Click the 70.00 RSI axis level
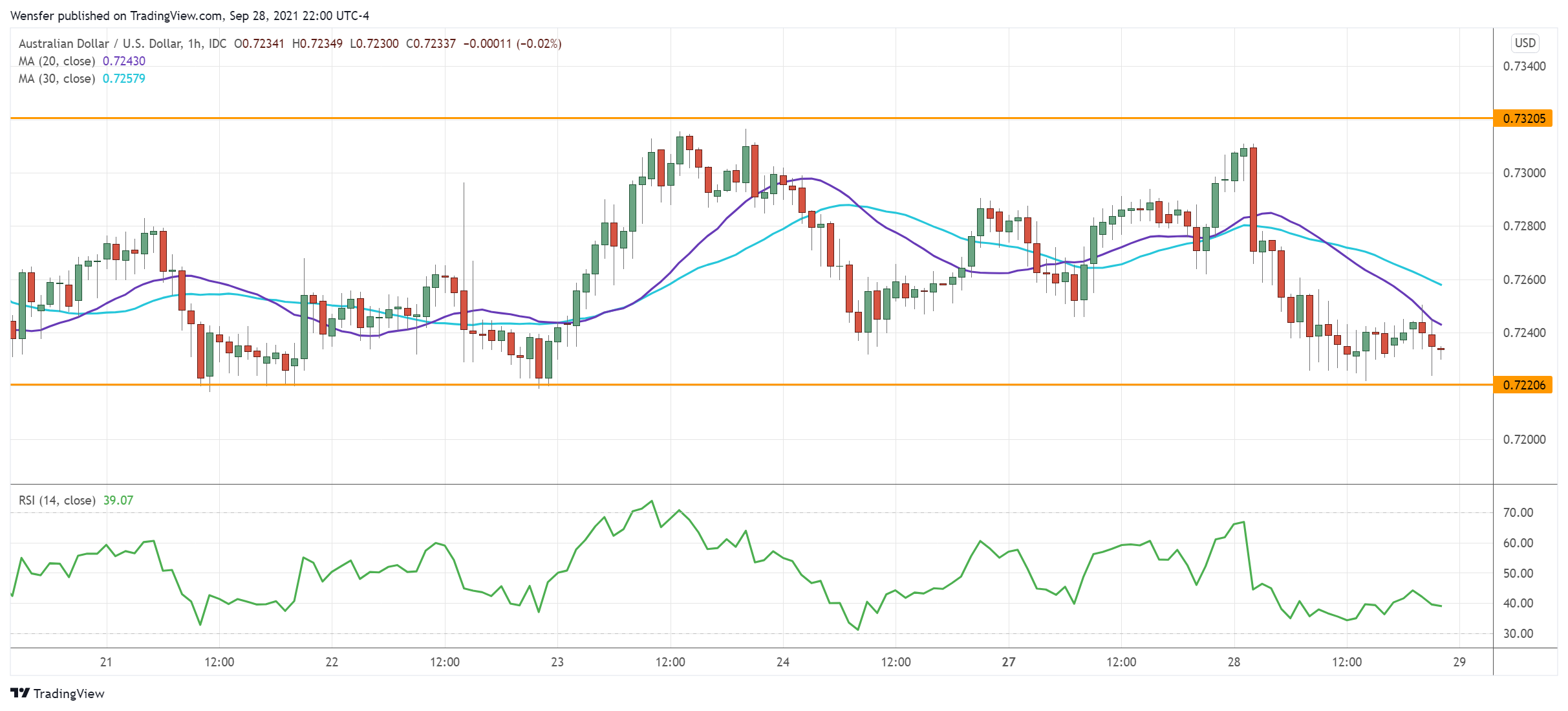The width and height of the screenshot is (1568, 711). point(1518,512)
